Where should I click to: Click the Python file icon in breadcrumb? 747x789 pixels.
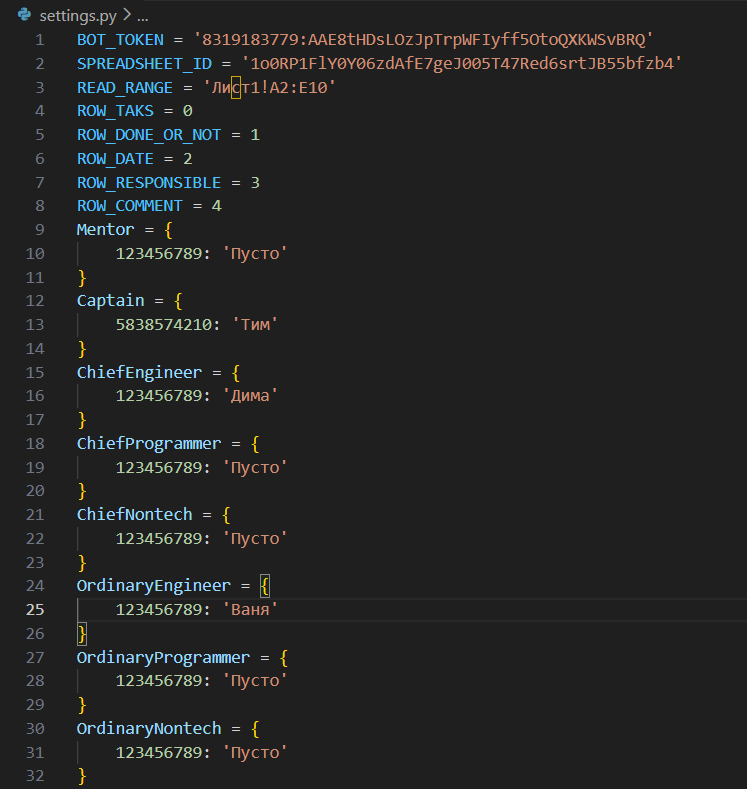point(24,14)
